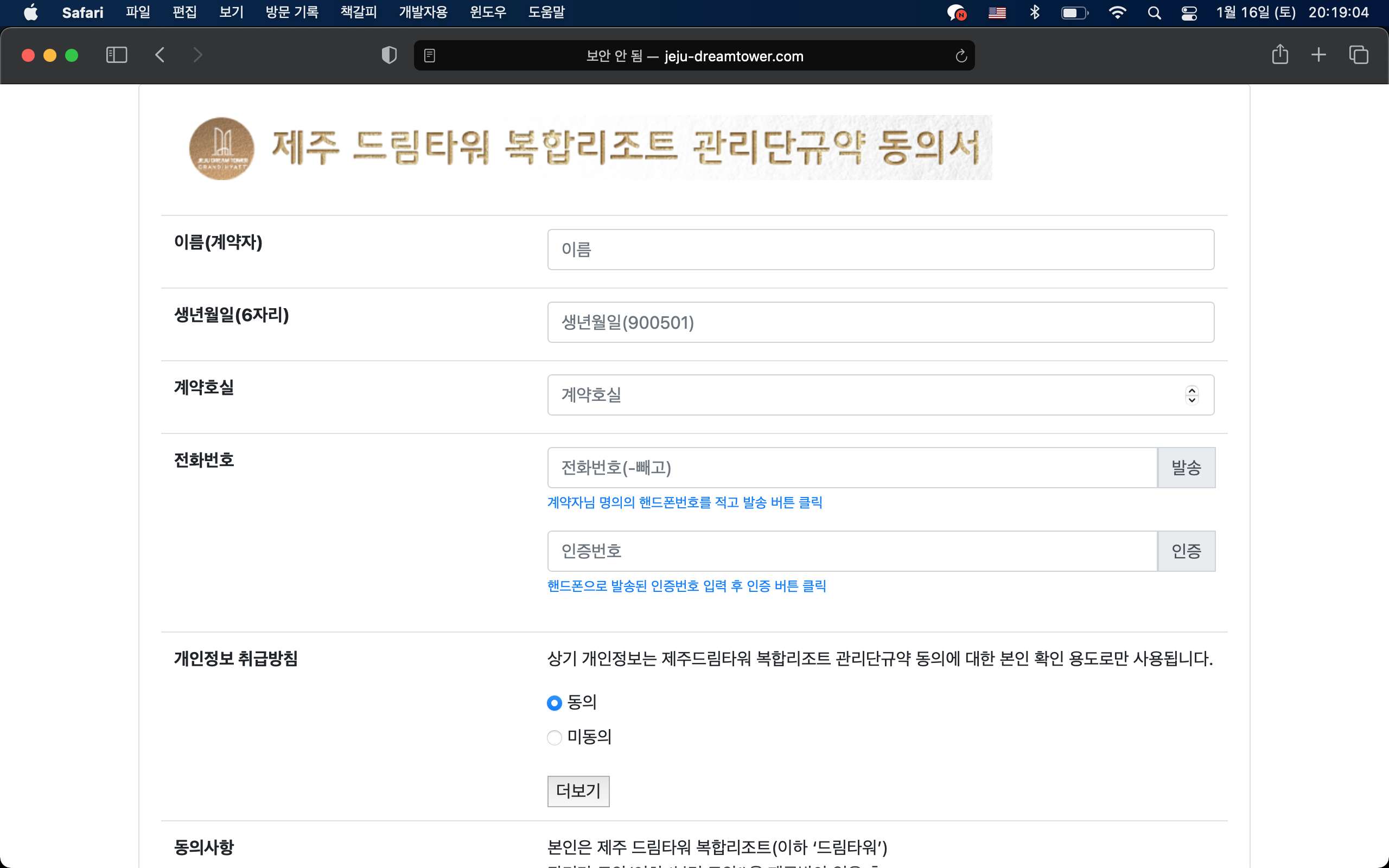
Task: Click the jeju-dreamtower.com address bar
Action: pos(694,56)
